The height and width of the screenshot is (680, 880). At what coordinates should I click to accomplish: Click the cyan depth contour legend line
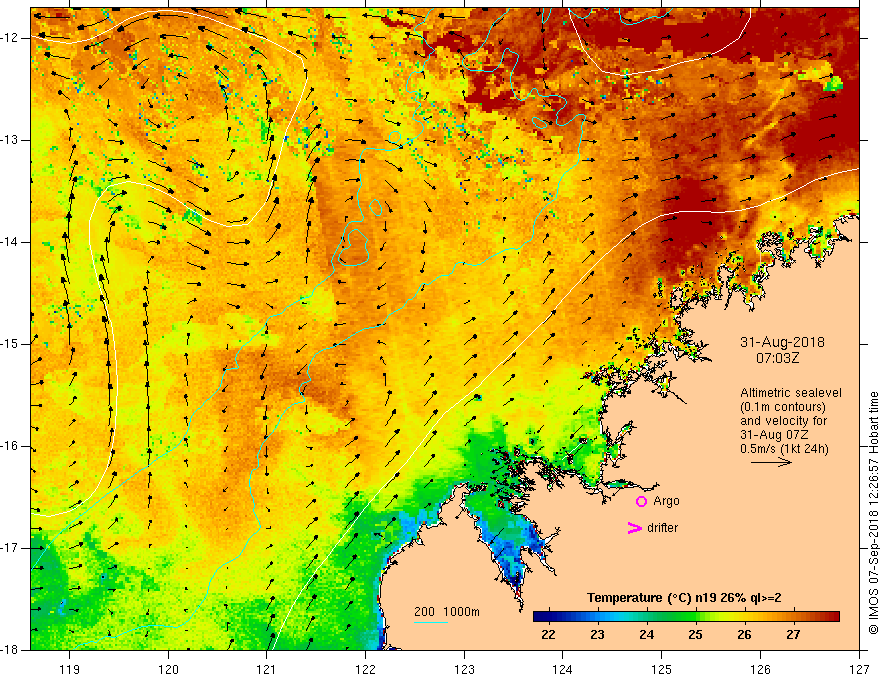pos(431,622)
